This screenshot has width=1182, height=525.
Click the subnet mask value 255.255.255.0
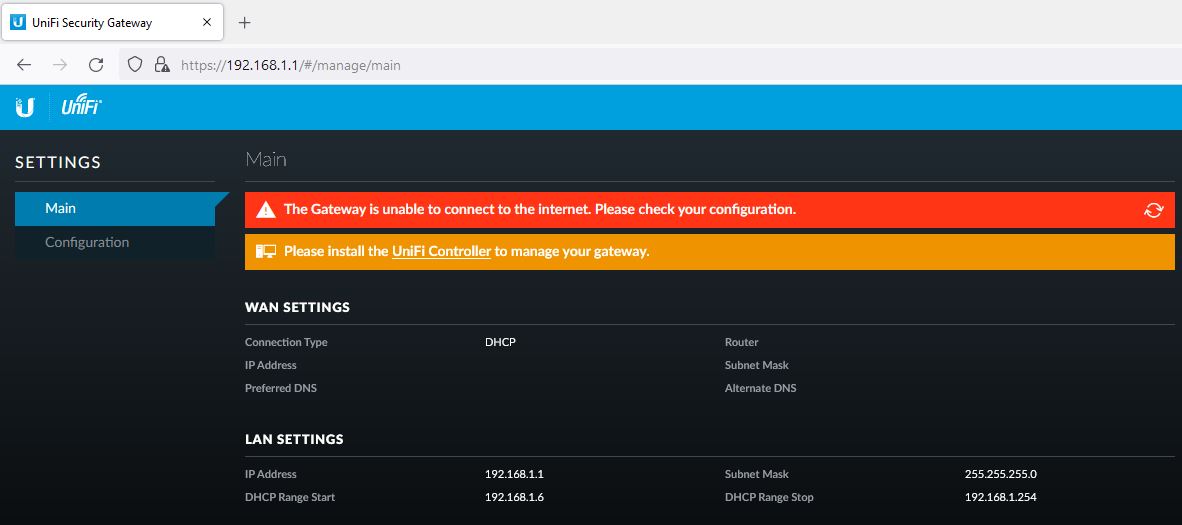click(1001, 474)
